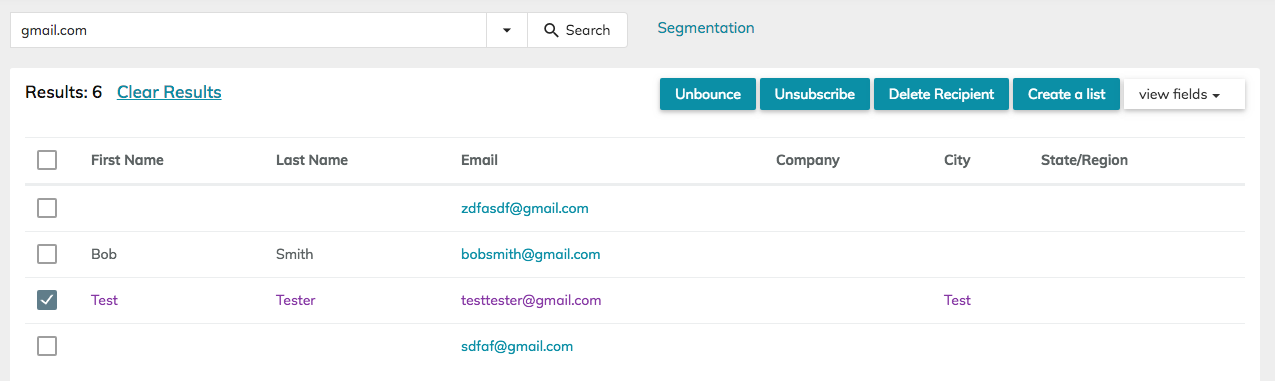Image resolution: width=1275 pixels, height=381 pixels.
Task: Open the zdfasdf@gmail.com email link
Action: point(525,208)
